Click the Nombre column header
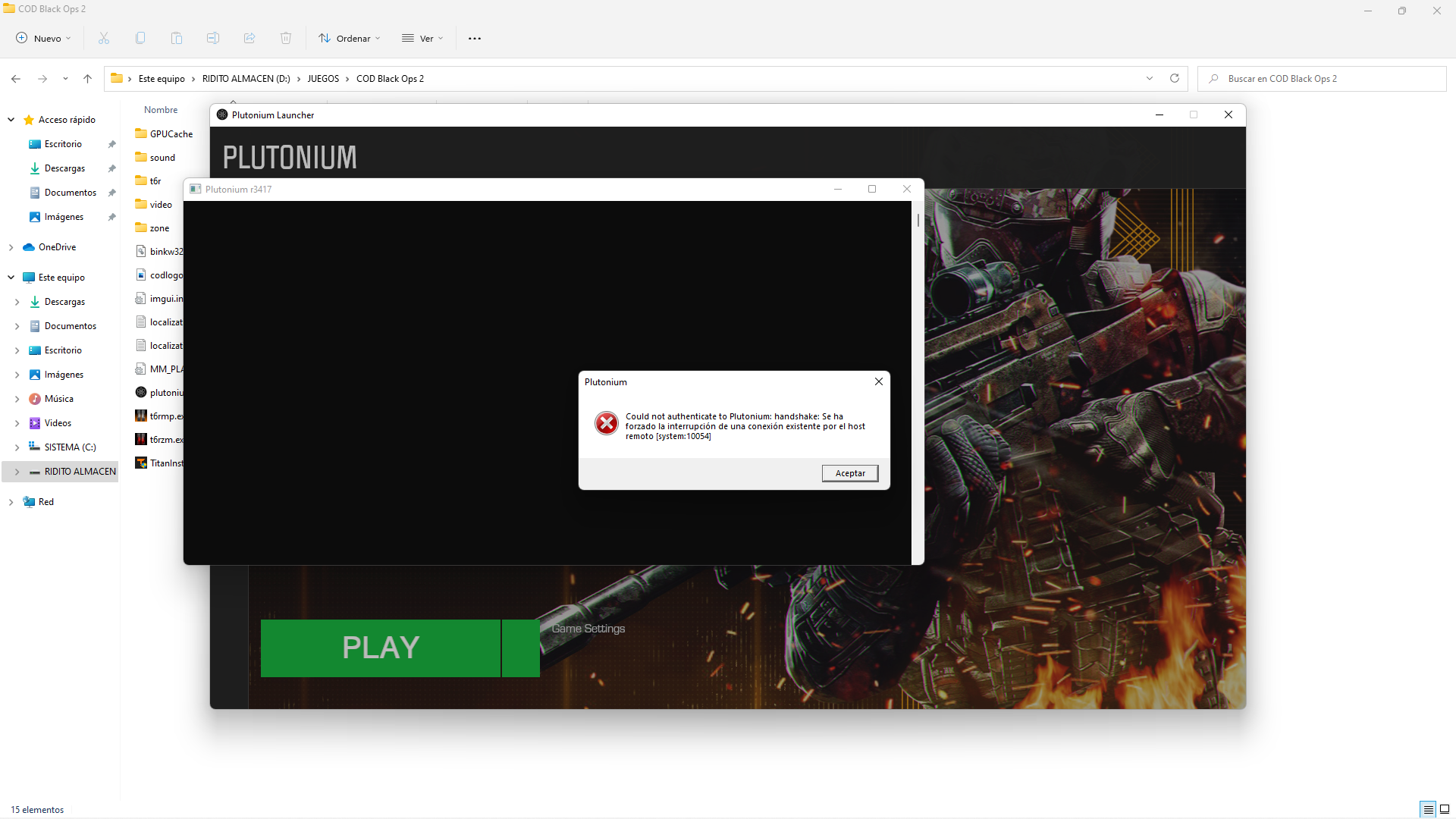The image size is (1456, 819). point(161,110)
